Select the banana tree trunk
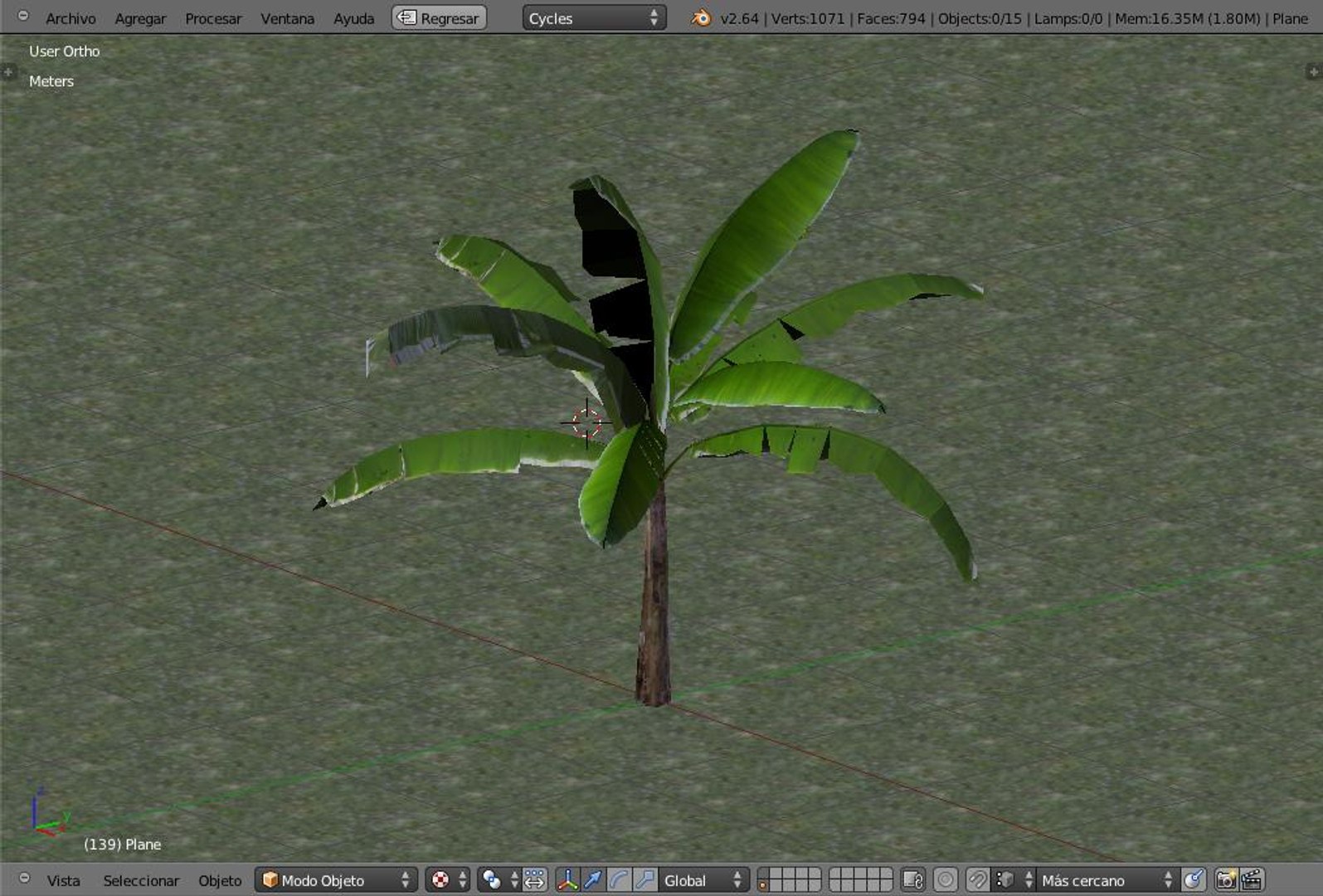Viewport: 1323px width, 896px height. 654,597
